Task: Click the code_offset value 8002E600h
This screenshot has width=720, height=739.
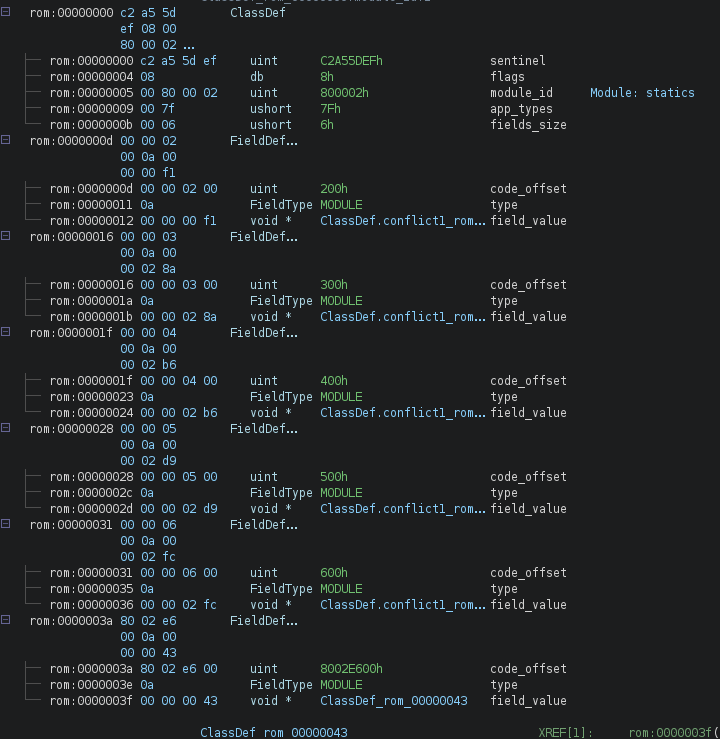Action: click(351, 669)
